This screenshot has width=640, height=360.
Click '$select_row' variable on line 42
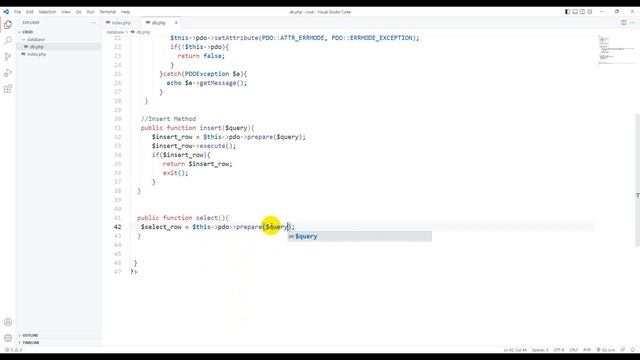coord(161,227)
